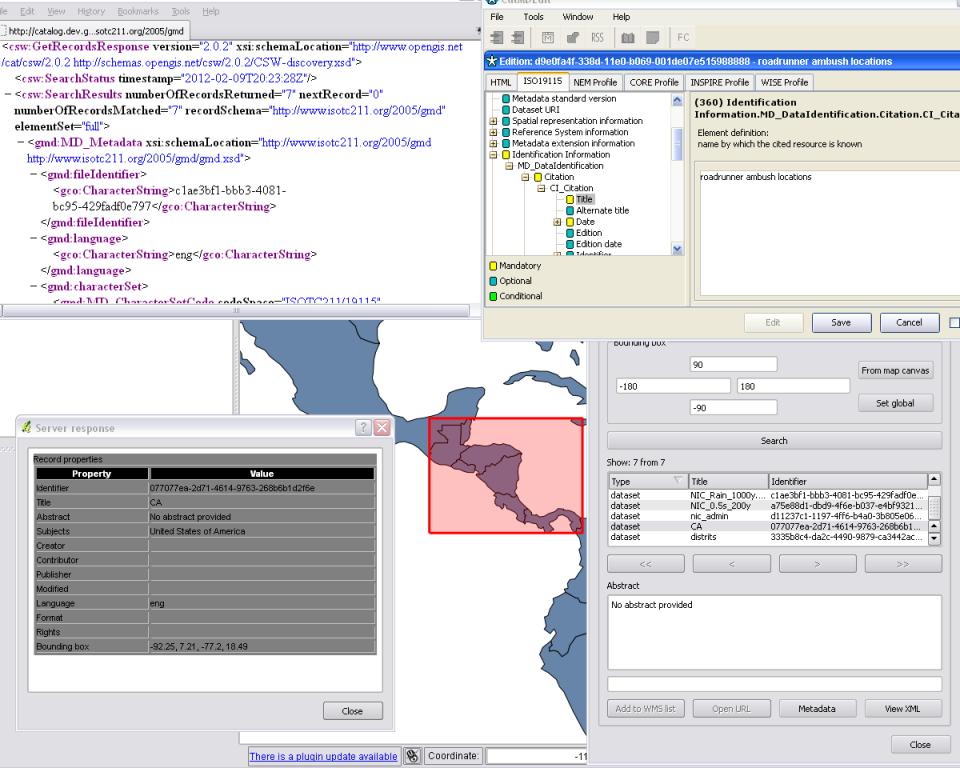Click the Edition tree item
This screenshot has height=768, width=960.
(589, 233)
